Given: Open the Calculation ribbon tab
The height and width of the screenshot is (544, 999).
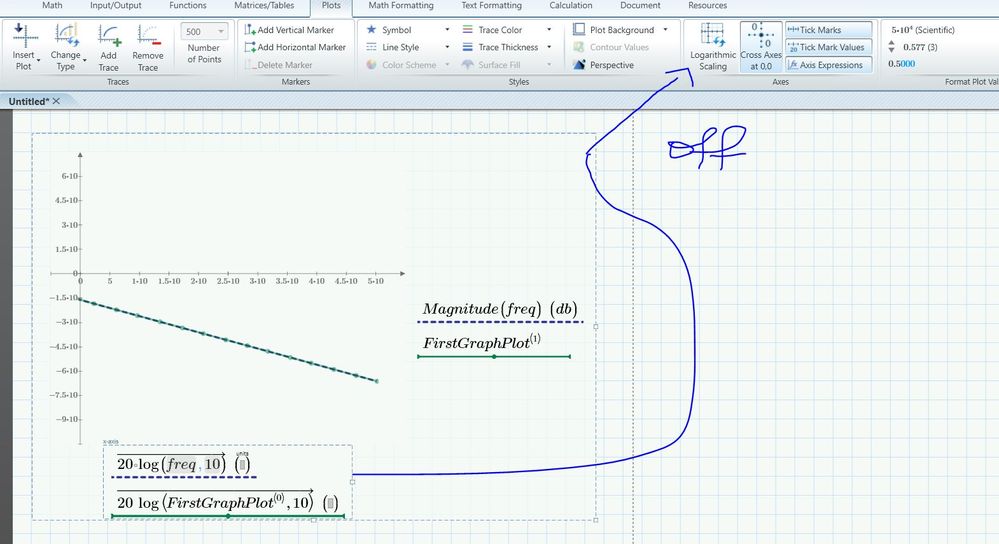Looking at the screenshot, I should pyautogui.click(x=571, y=6).
